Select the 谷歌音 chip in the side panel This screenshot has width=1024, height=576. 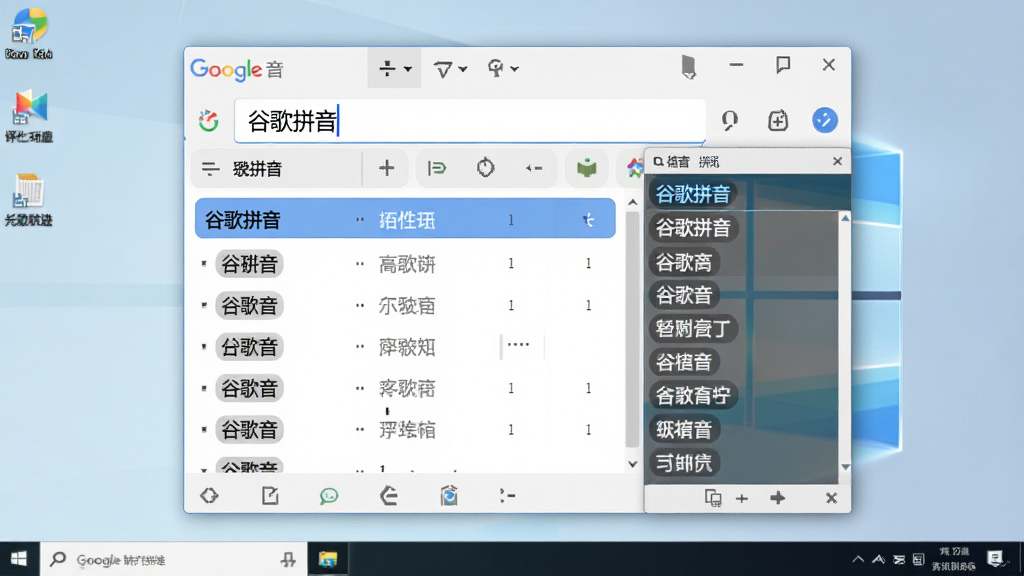coord(684,295)
